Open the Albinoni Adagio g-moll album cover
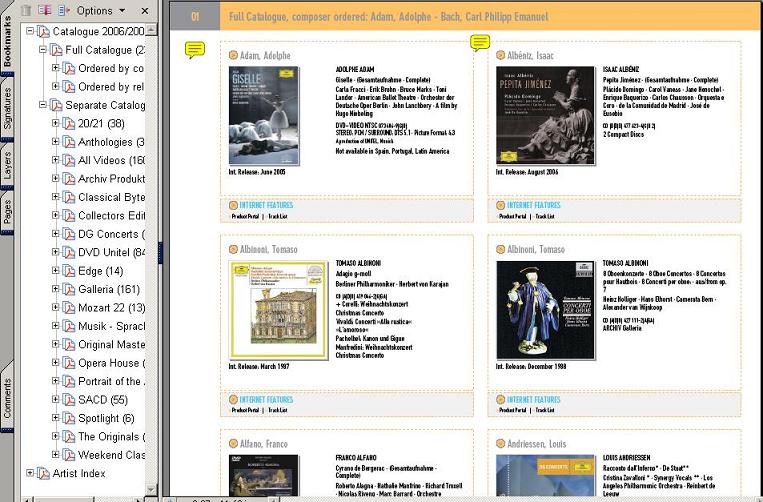Screen dimensions: 763x502 pos(278,310)
